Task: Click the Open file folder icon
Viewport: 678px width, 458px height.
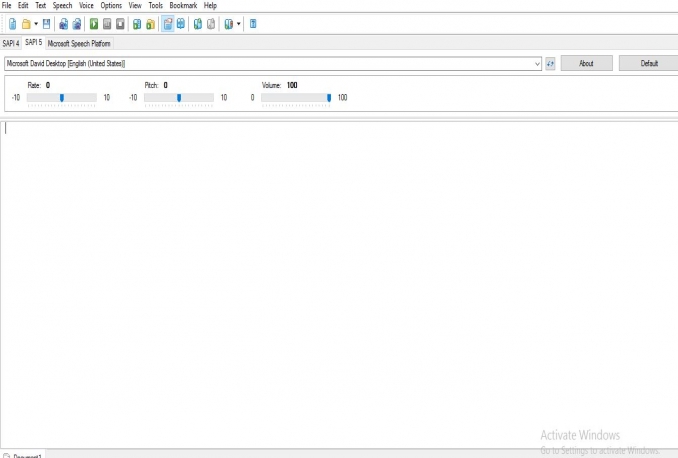Action: 26,24
